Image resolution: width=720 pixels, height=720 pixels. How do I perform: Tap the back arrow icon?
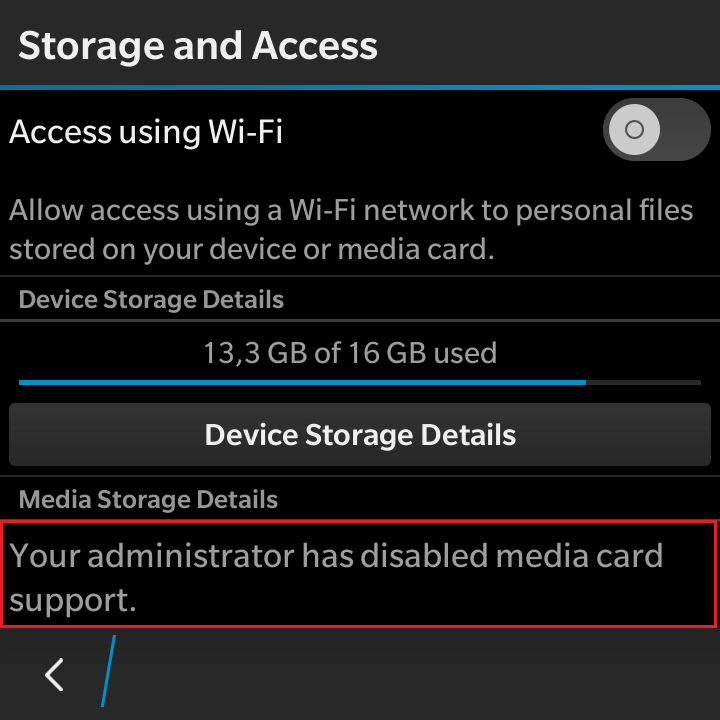(54, 675)
